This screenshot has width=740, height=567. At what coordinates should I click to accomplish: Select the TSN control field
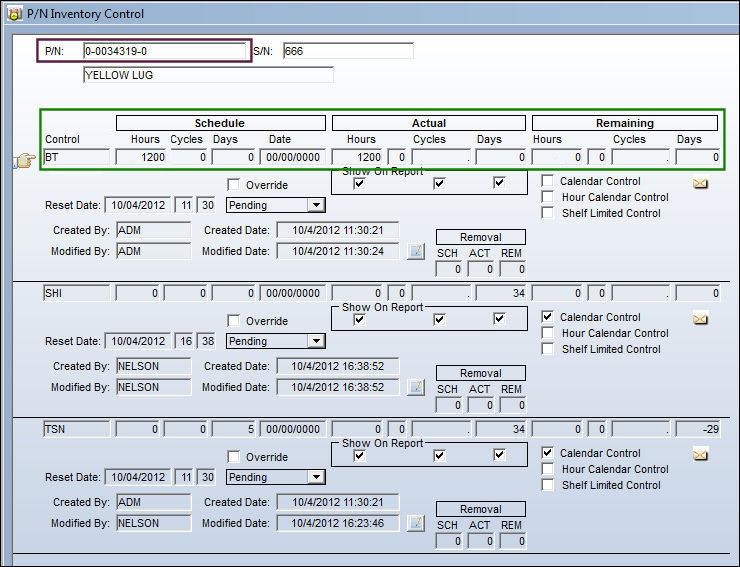coord(76,429)
